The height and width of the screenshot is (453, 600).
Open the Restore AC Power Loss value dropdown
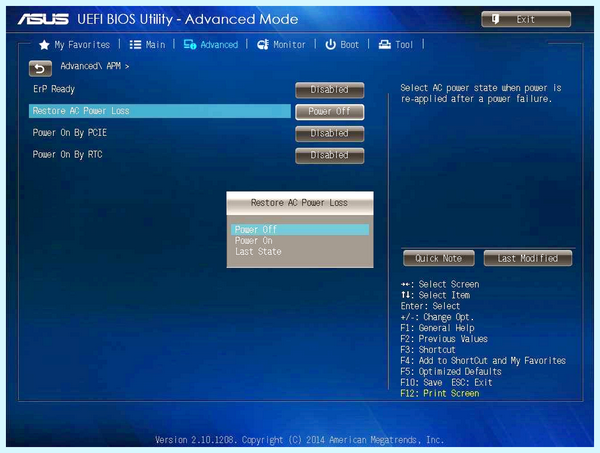pyautogui.click(x=329, y=112)
